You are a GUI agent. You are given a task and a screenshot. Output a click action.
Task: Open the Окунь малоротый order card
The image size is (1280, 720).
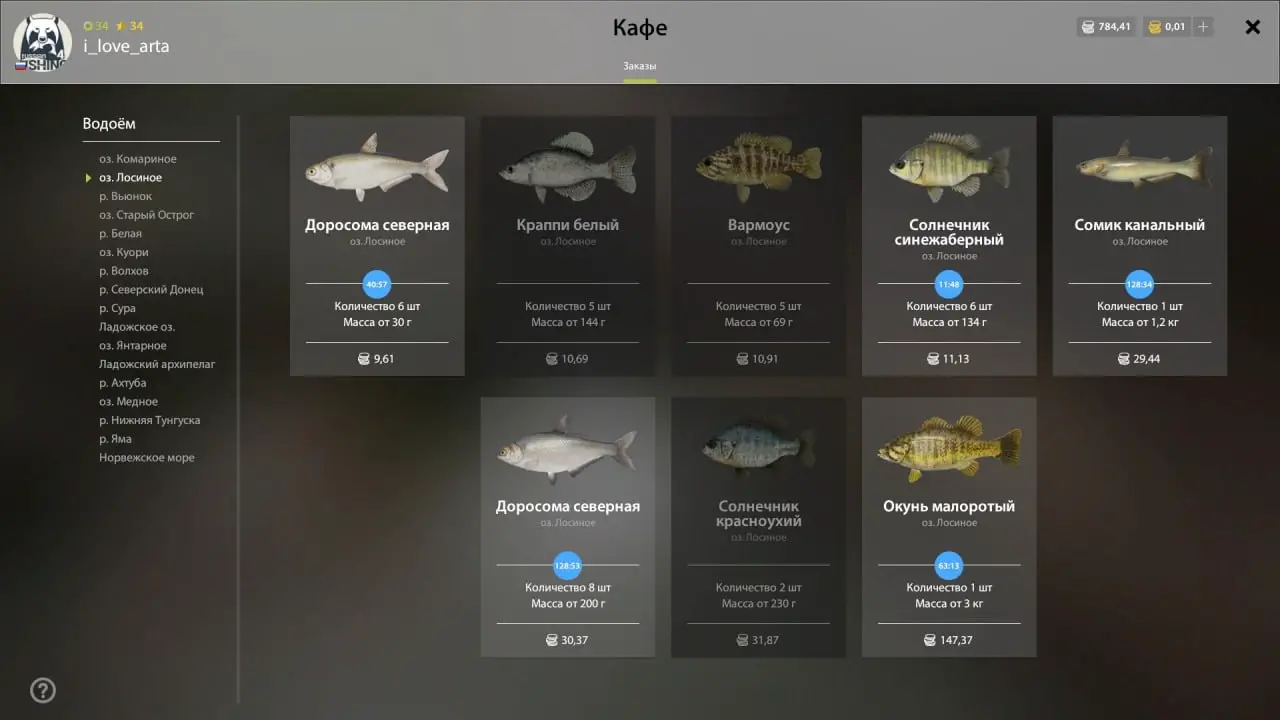pos(949,527)
